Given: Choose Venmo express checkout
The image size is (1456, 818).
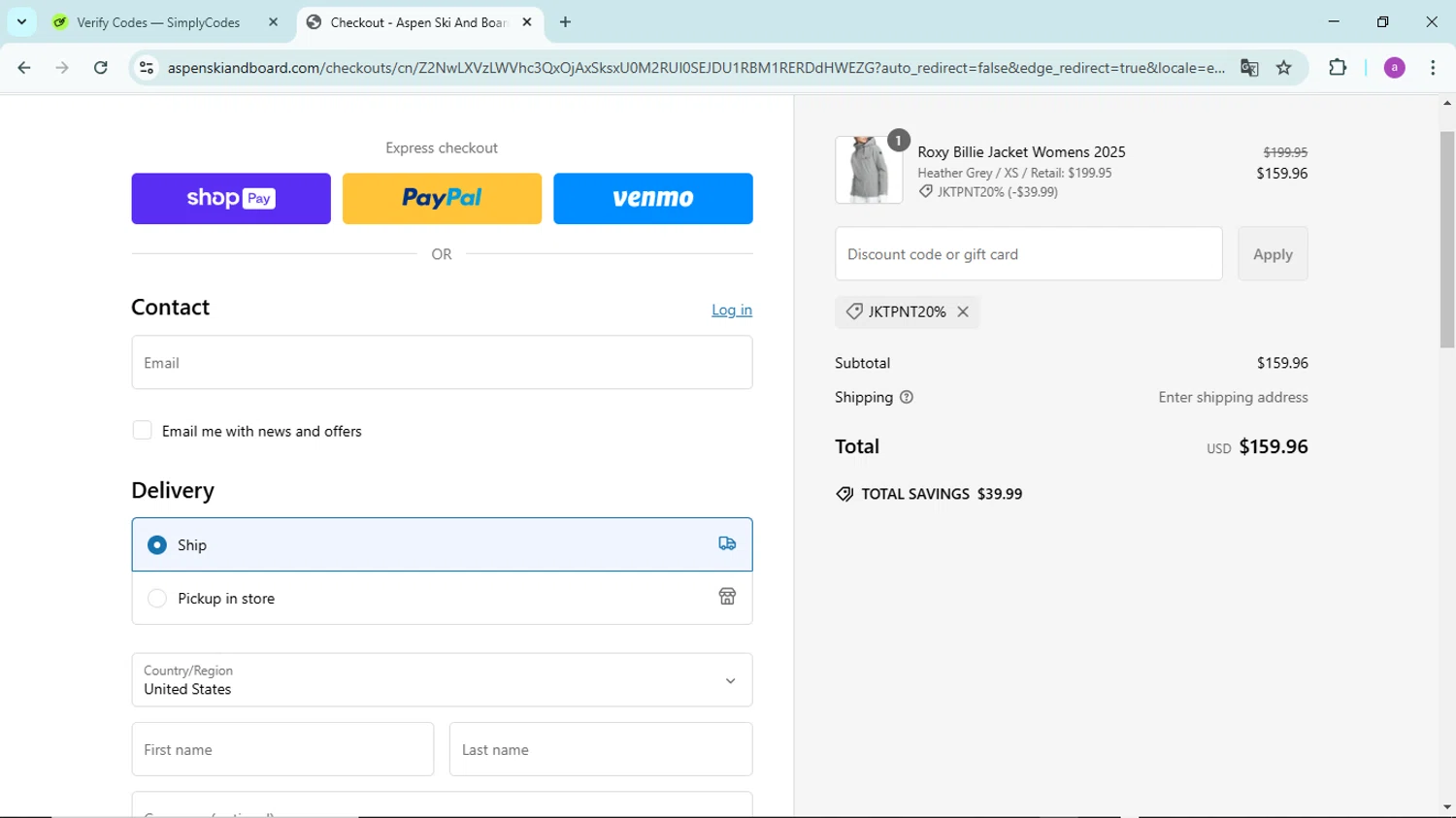Looking at the screenshot, I should coord(653,199).
